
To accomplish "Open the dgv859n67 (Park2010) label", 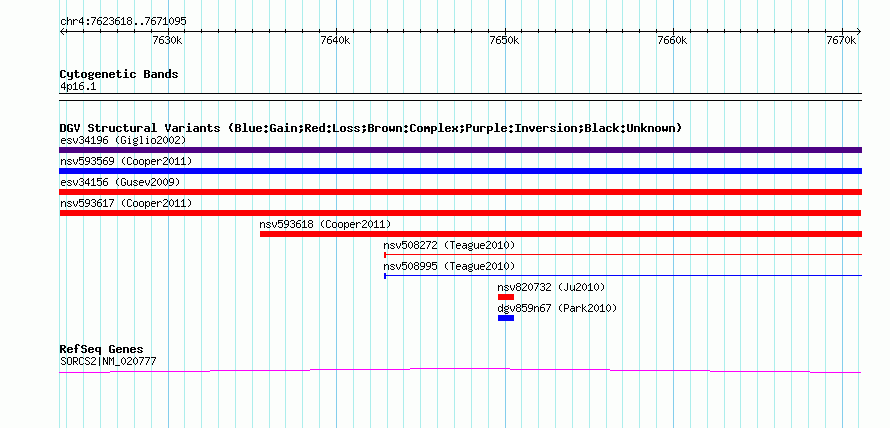I will [557, 308].
